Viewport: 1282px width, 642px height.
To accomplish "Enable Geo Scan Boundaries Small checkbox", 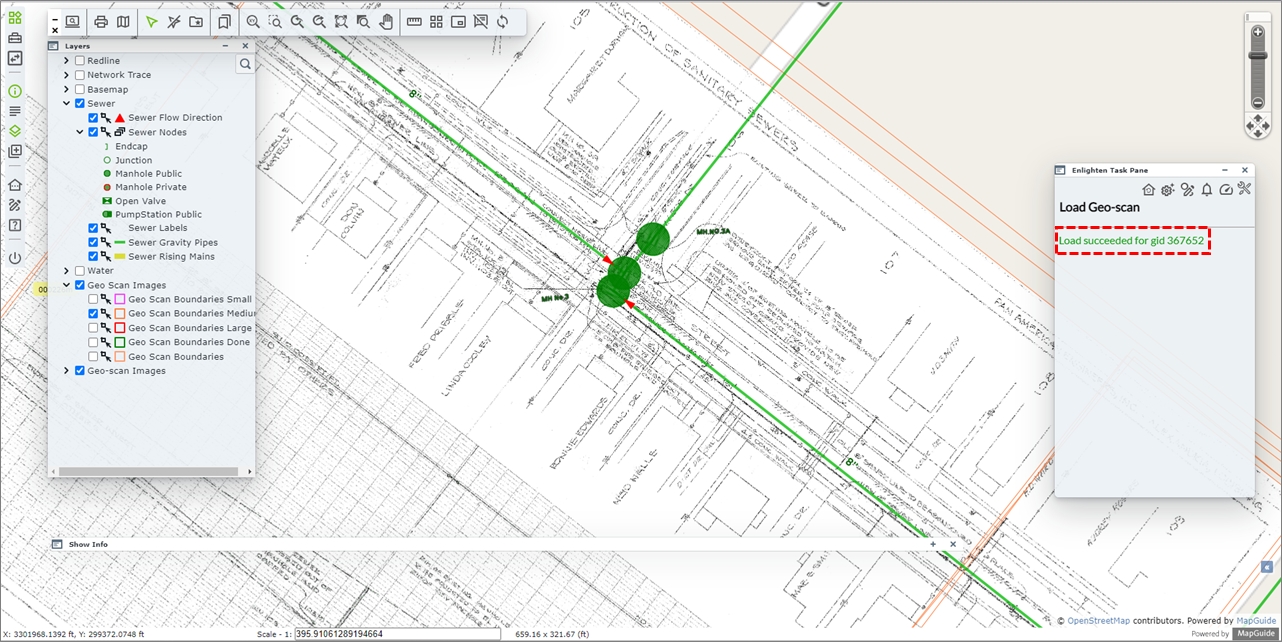I will 93,299.
